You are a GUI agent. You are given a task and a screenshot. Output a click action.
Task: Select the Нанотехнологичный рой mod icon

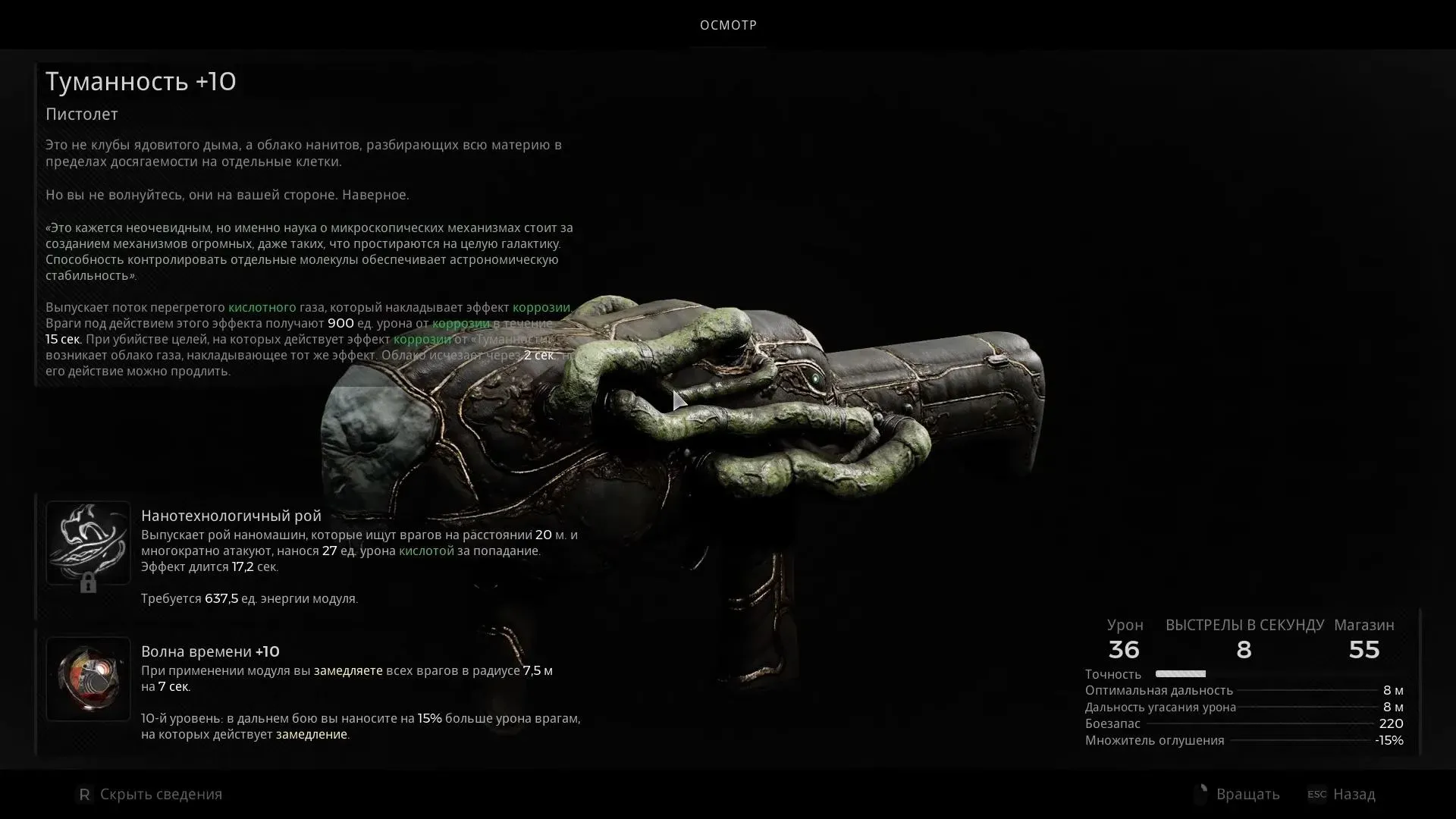(88, 543)
